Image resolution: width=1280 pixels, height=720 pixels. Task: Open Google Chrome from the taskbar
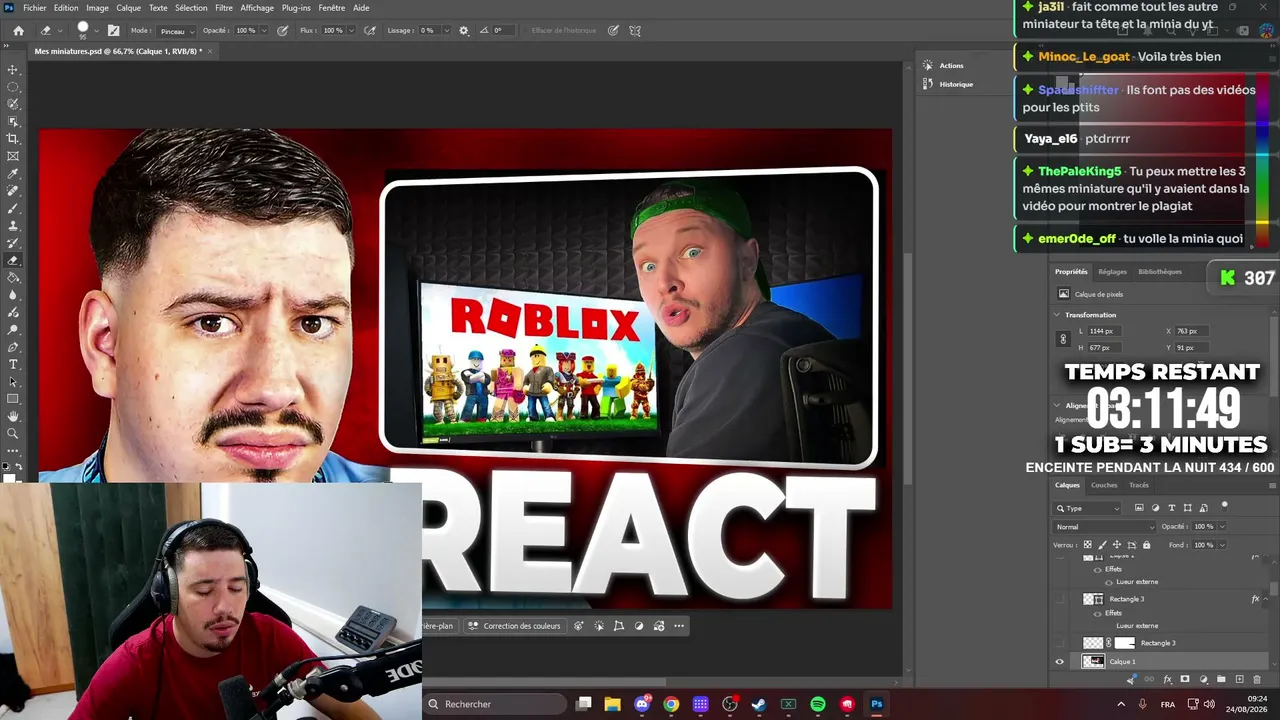[x=671, y=704]
